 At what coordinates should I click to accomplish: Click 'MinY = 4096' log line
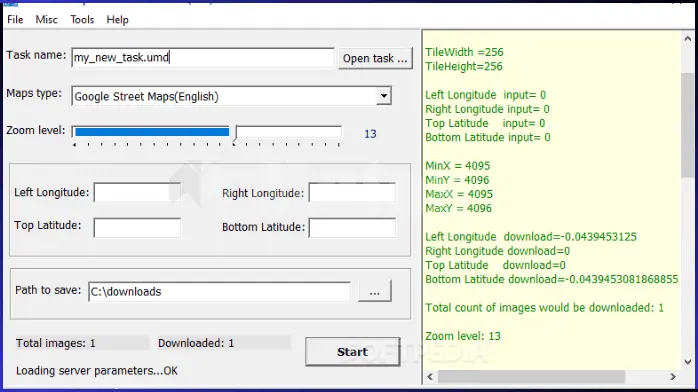click(x=457, y=180)
